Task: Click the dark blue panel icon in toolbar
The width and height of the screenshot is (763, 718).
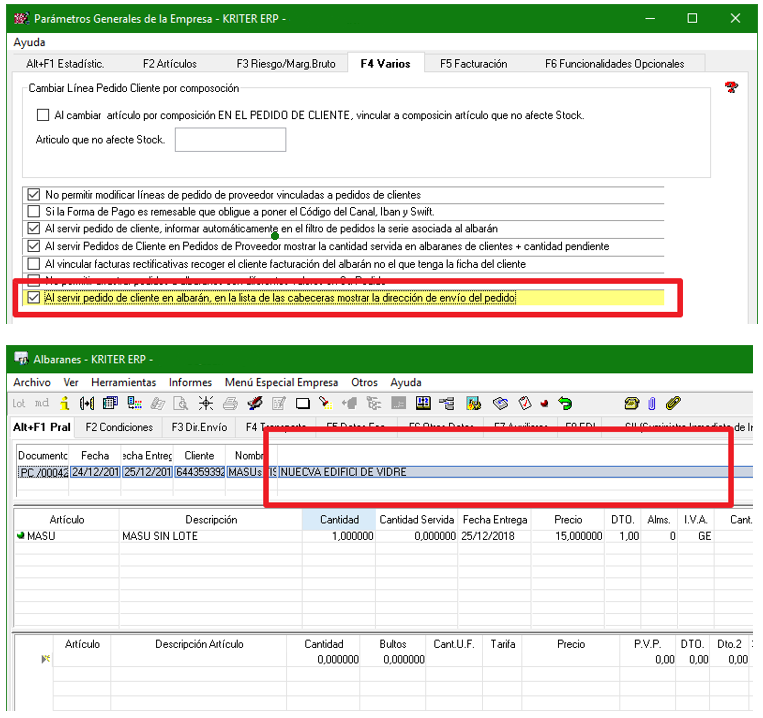Action: pos(423,403)
